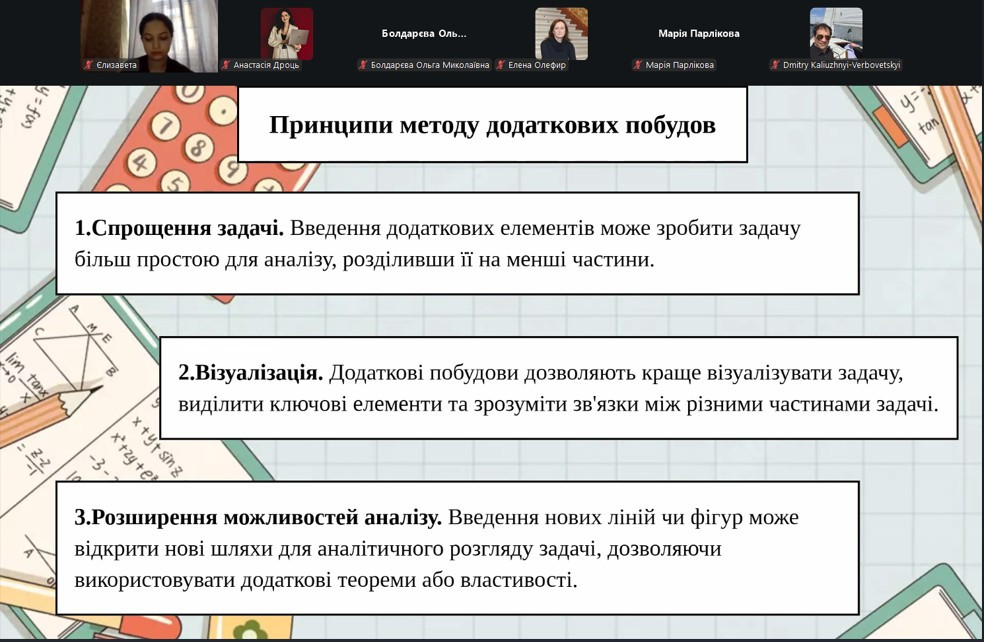984x642 pixels.
Task: Select the Болдарєва Оль... participant tile
Action: pos(424,36)
